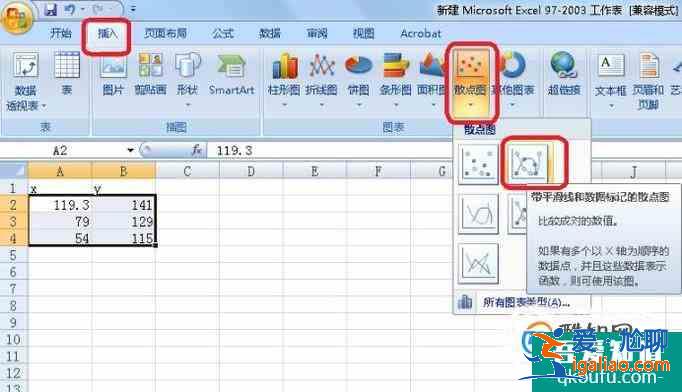Open the 公式 ribbon tab
682x392 pixels.
pyautogui.click(x=223, y=33)
